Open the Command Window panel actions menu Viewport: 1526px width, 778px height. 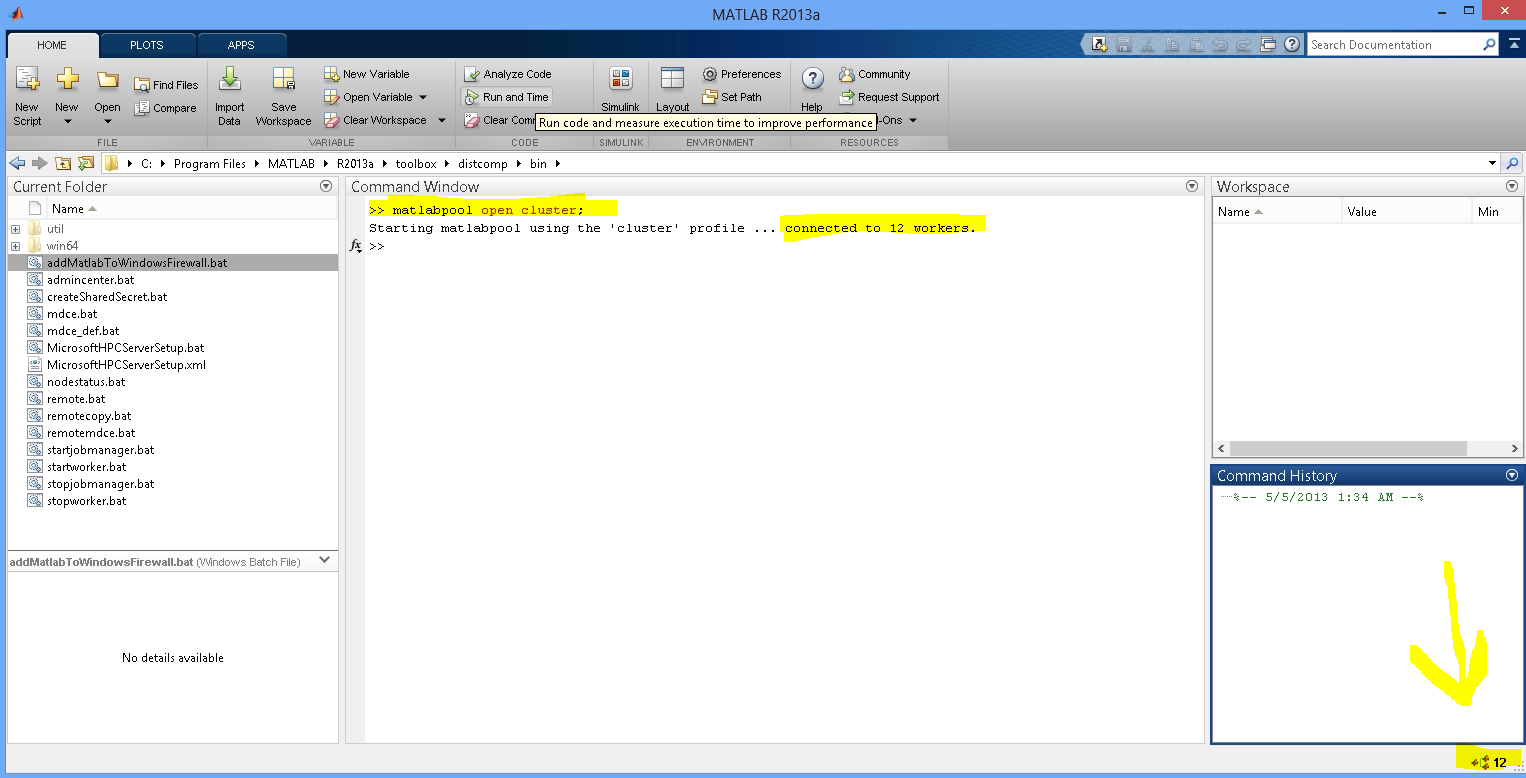[x=1191, y=186]
